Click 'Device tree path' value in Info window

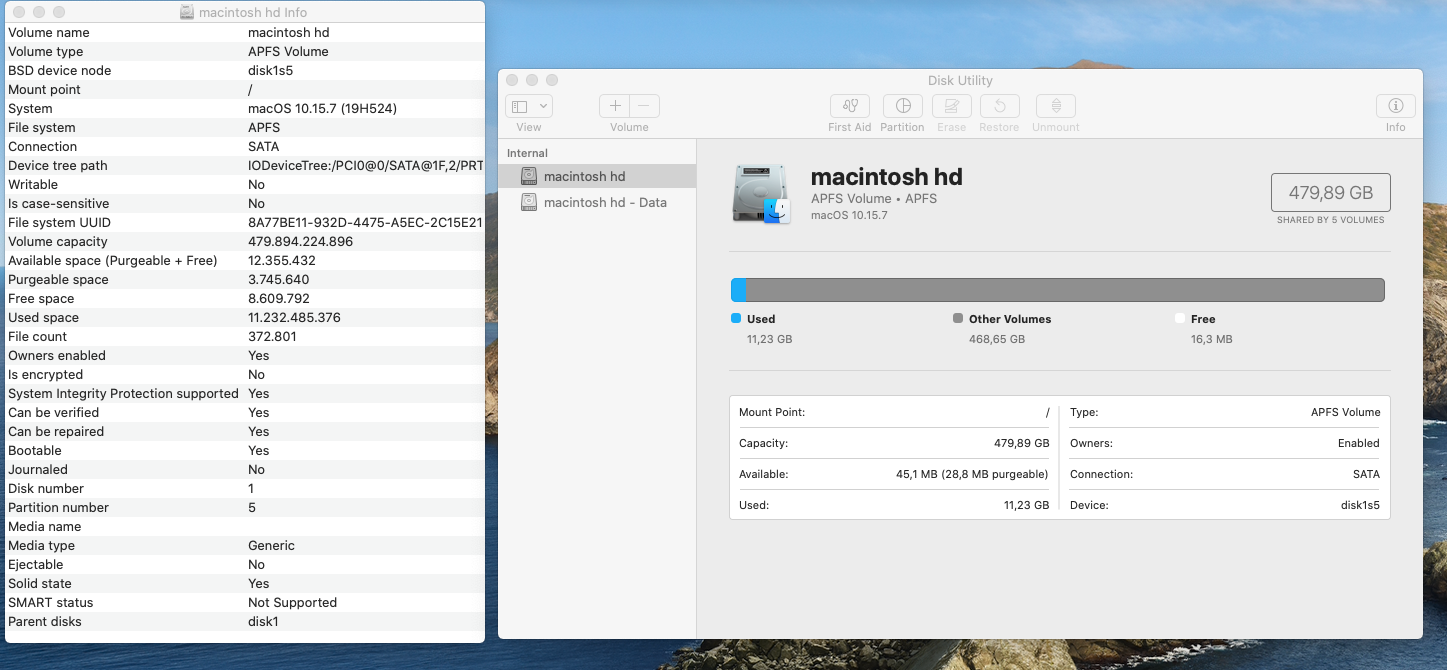365,165
